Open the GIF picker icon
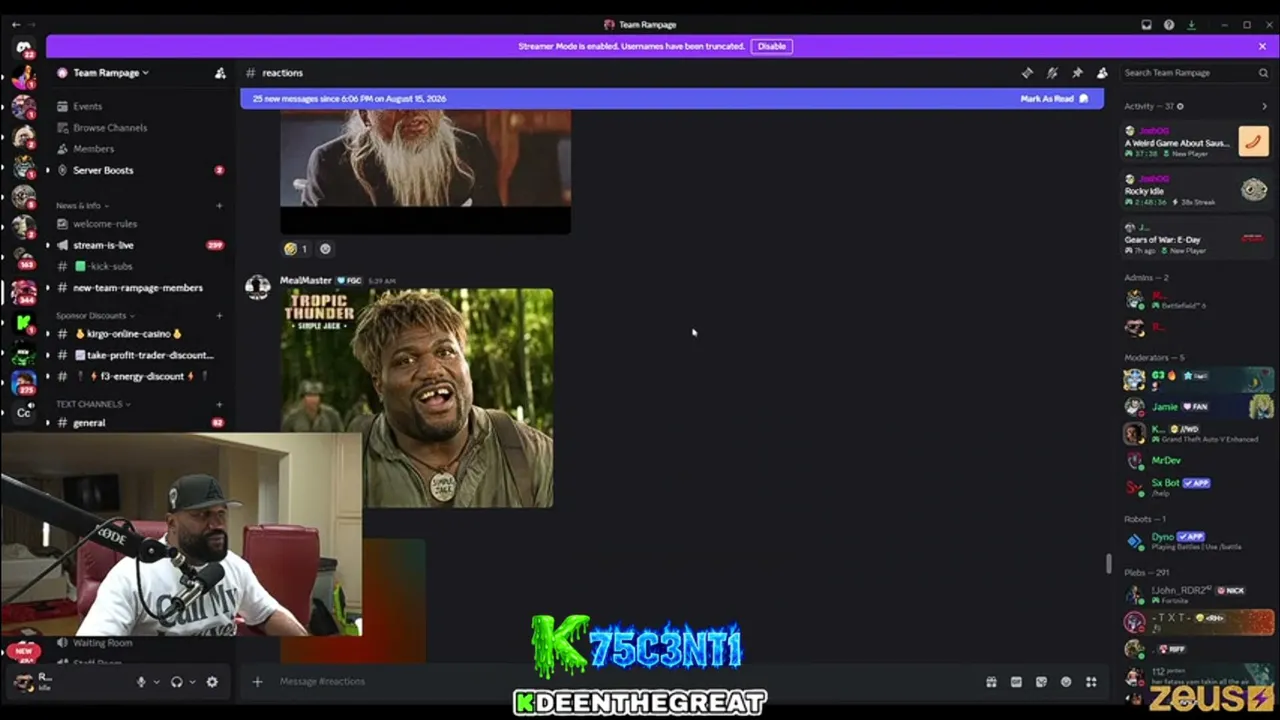 pos(1016,682)
